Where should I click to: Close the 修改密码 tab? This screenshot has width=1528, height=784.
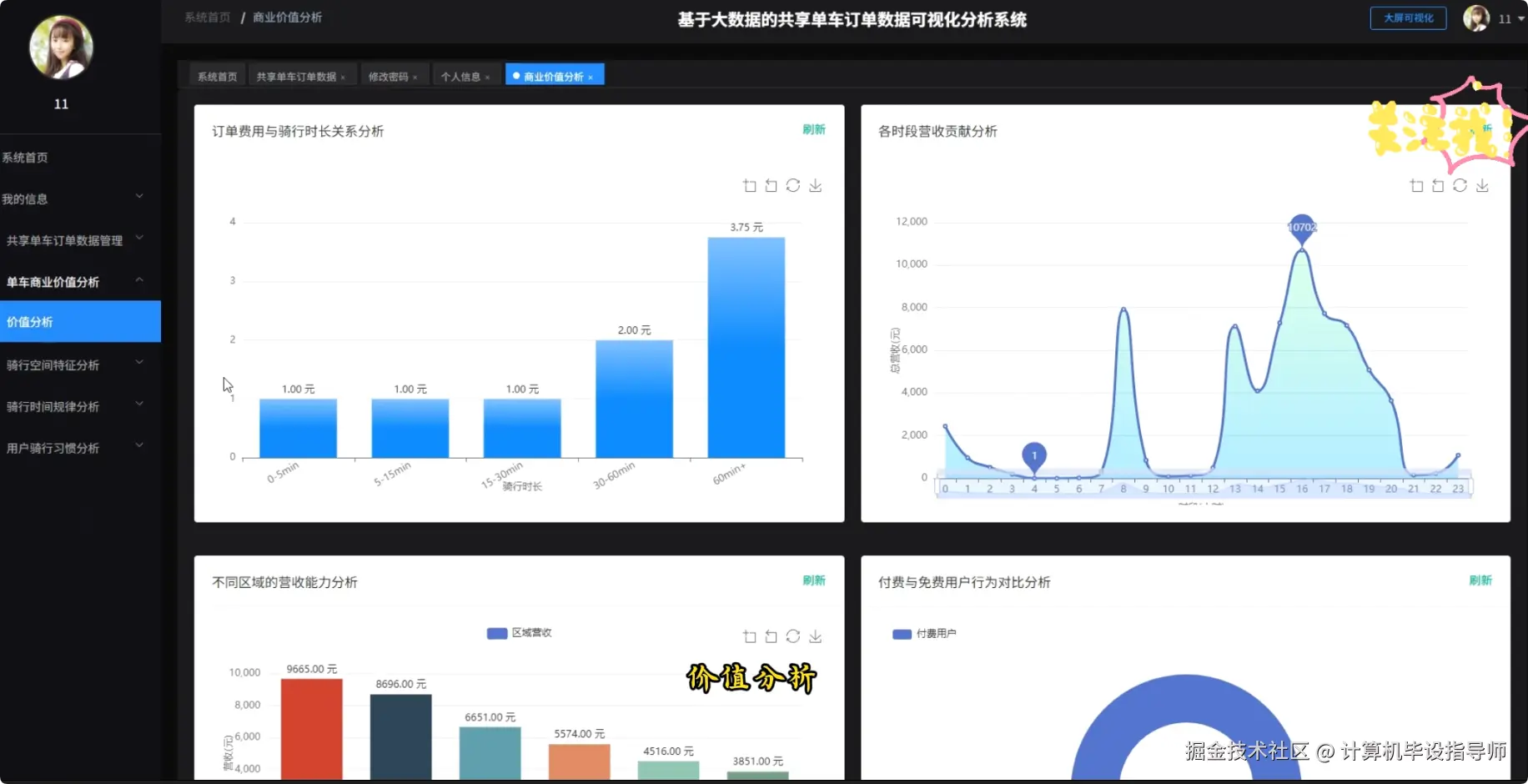pyautogui.click(x=415, y=78)
